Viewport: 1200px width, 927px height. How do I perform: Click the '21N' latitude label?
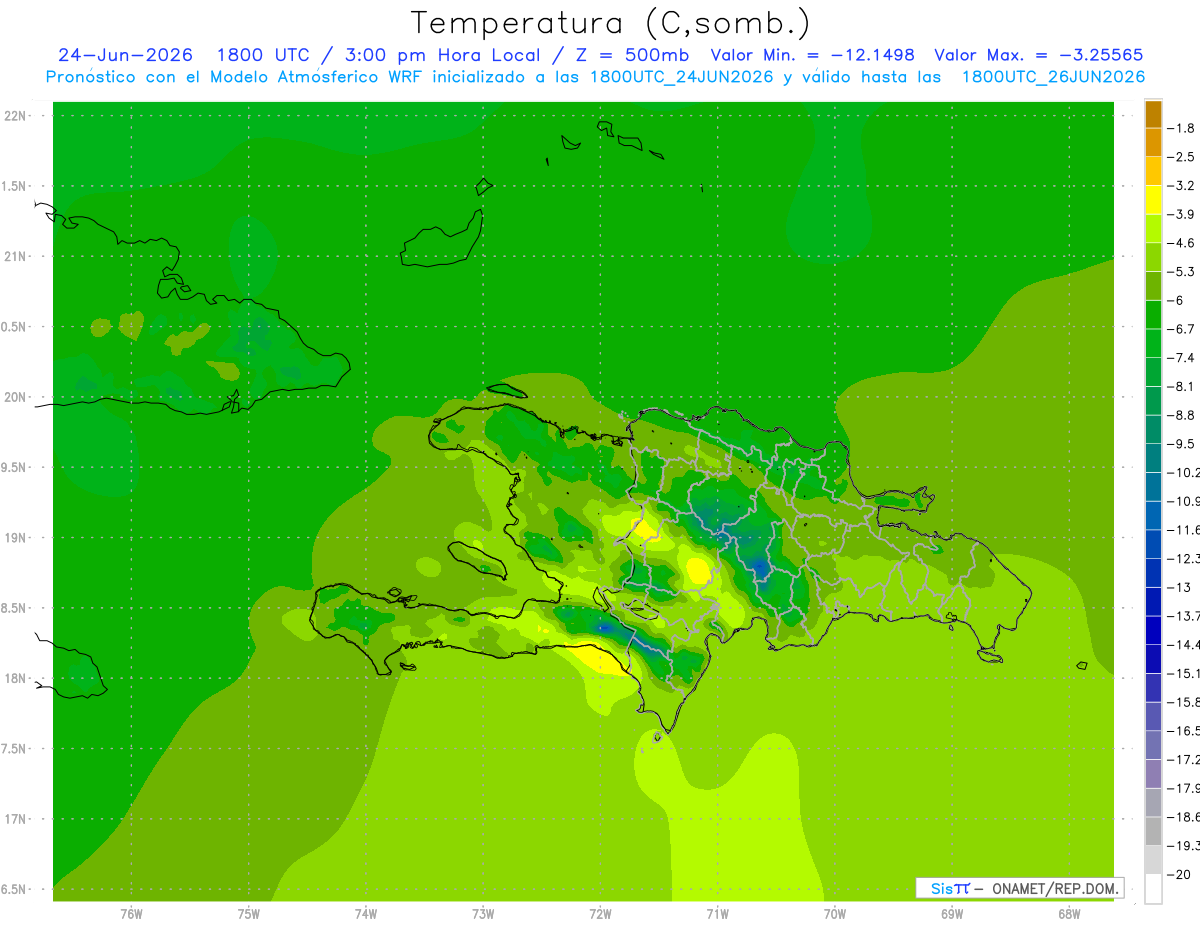[16, 257]
